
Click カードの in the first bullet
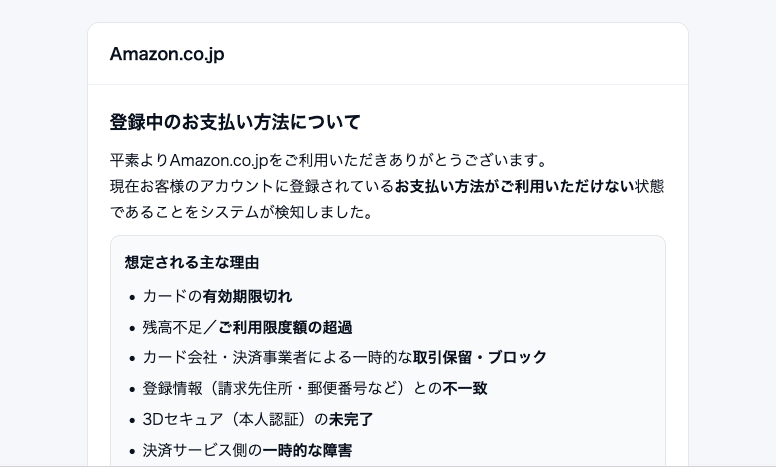pos(172,297)
